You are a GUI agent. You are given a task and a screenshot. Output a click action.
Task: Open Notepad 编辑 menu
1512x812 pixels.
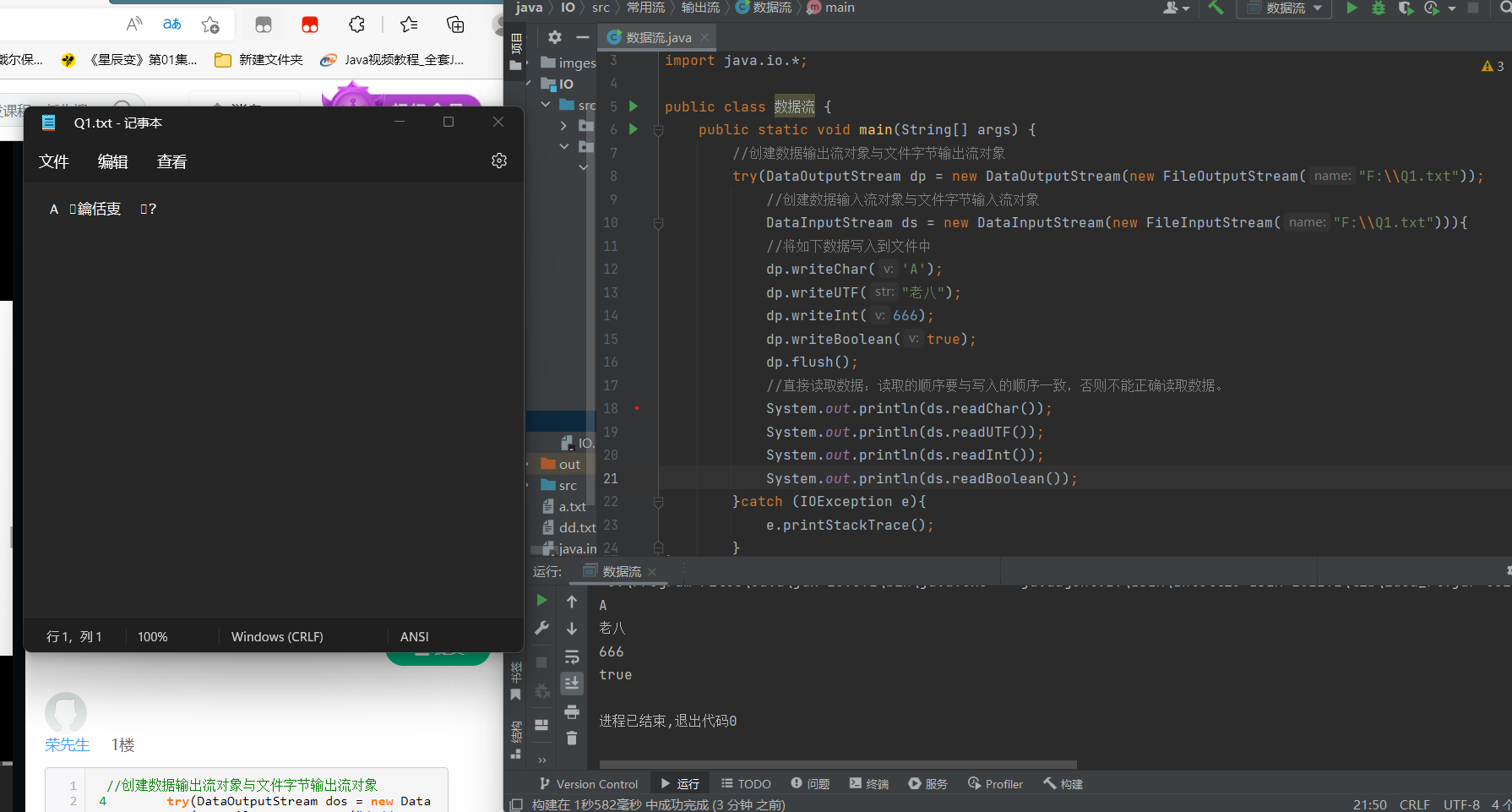pyautogui.click(x=112, y=161)
